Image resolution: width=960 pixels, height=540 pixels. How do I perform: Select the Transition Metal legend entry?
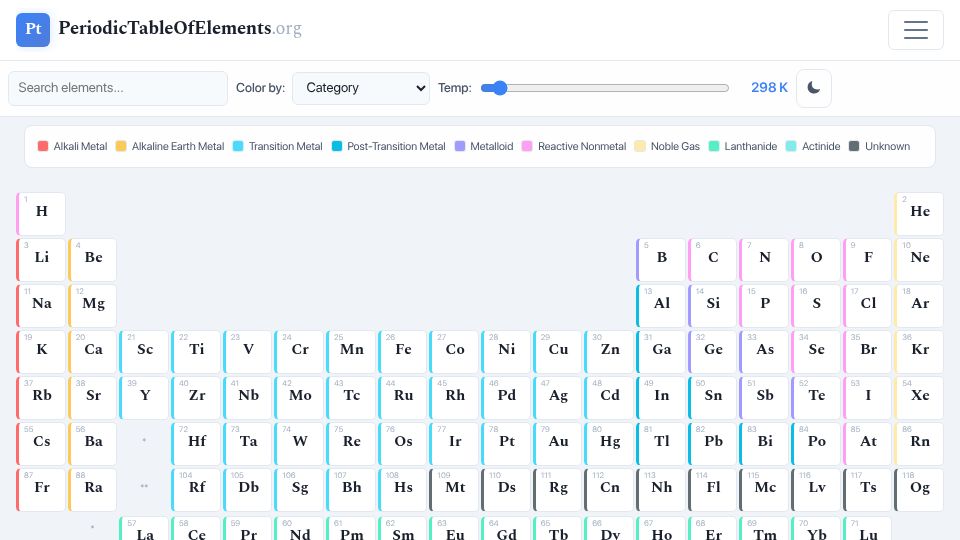coord(278,146)
